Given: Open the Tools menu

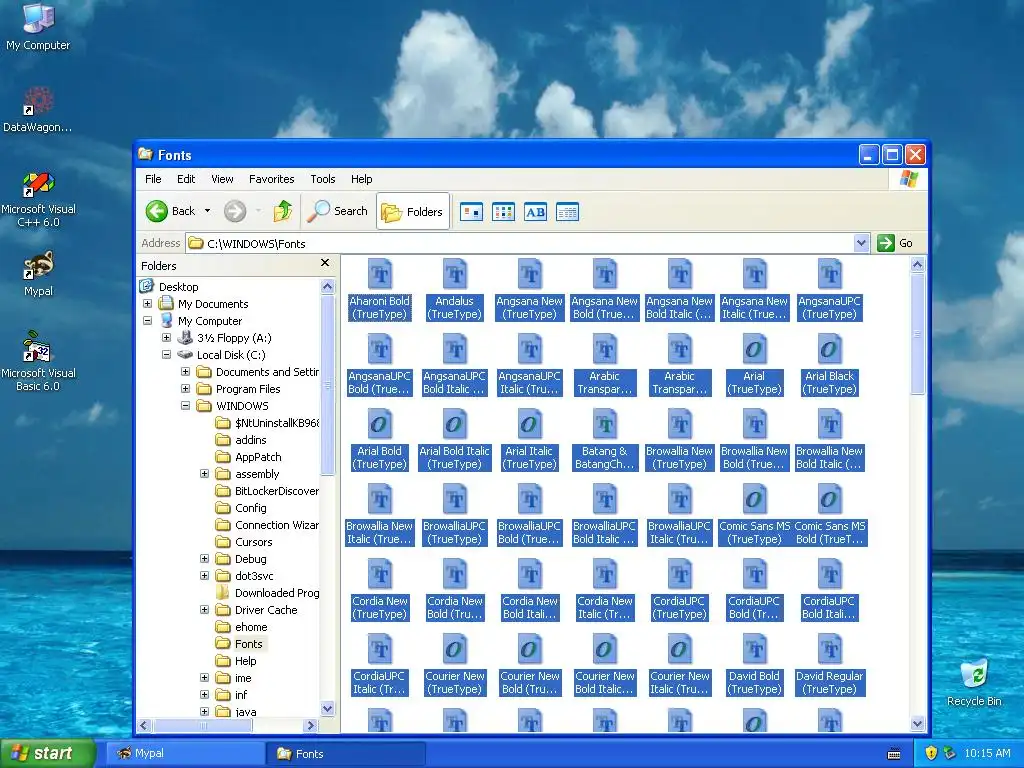Looking at the screenshot, I should tap(323, 179).
